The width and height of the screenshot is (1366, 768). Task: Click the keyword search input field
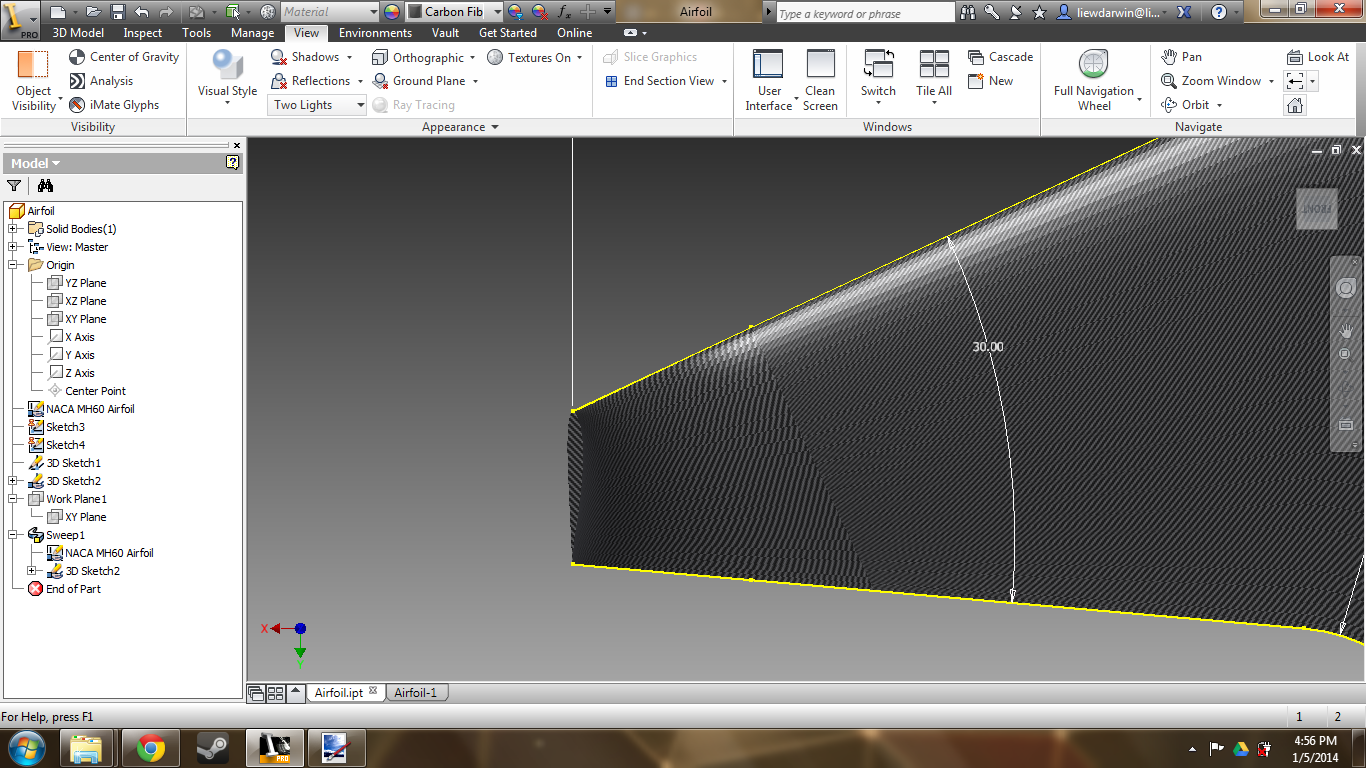coord(865,13)
